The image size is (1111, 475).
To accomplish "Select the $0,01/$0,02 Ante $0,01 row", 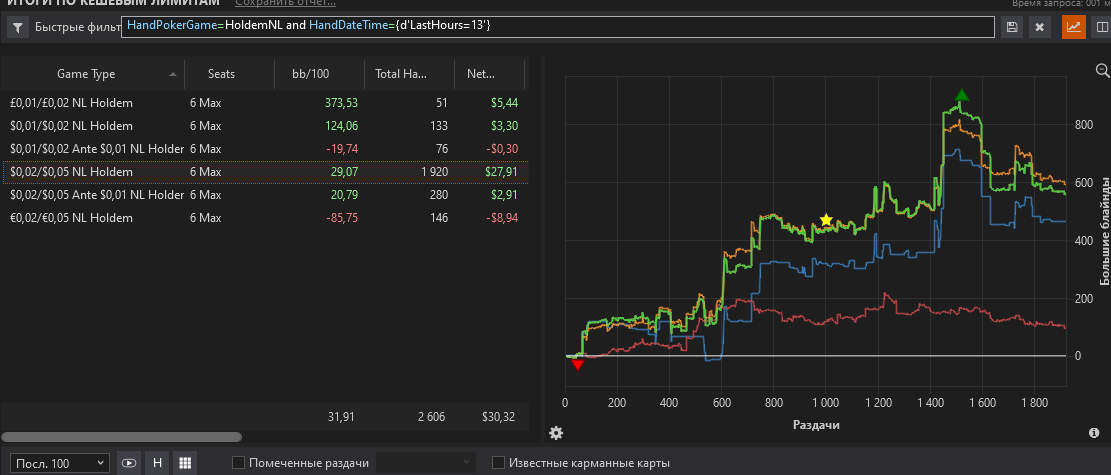I will (264, 149).
